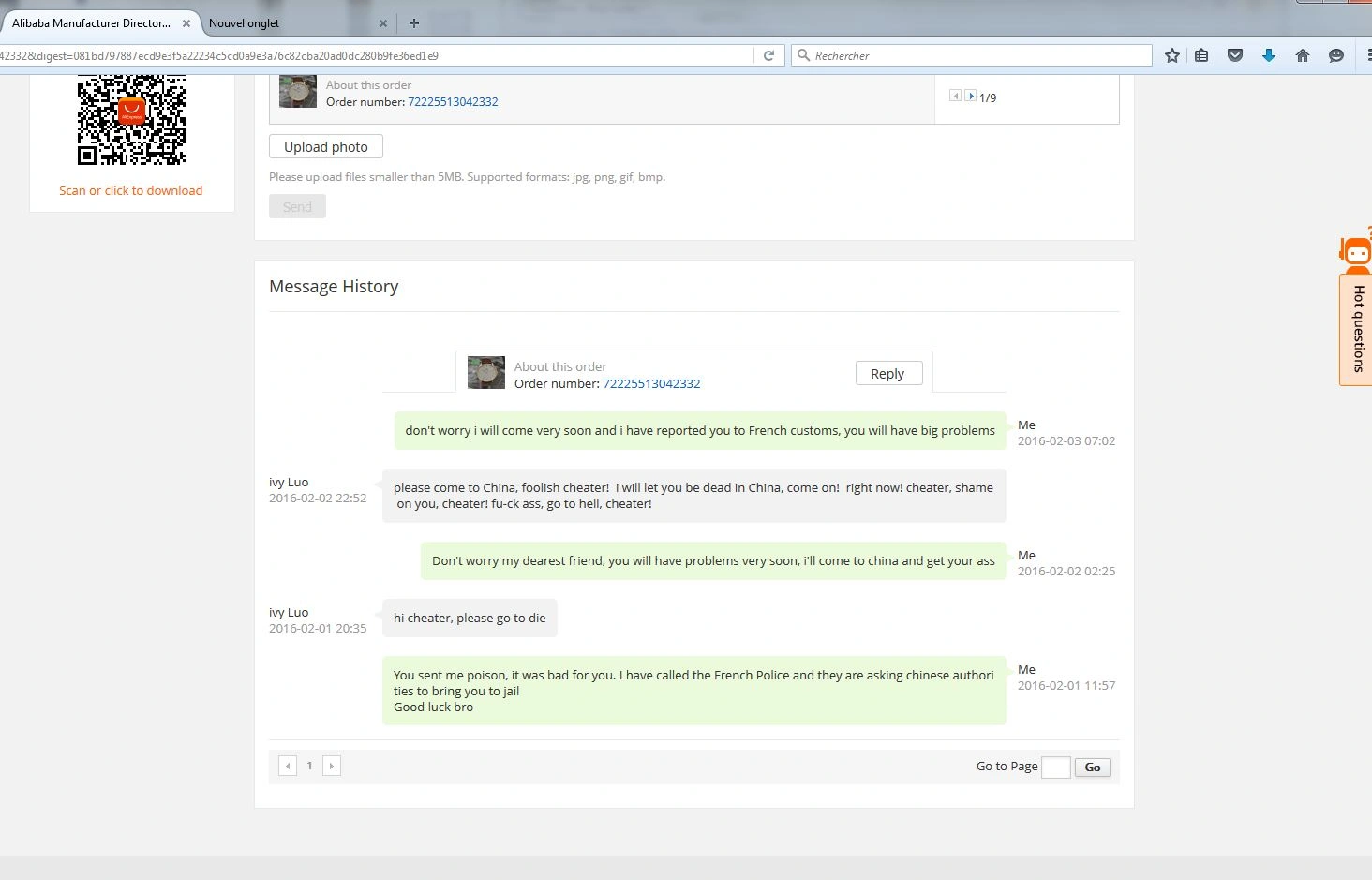The height and width of the screenshot is (880, 1372).
Task: Scan the QR code image
Action: click(131, 119)
